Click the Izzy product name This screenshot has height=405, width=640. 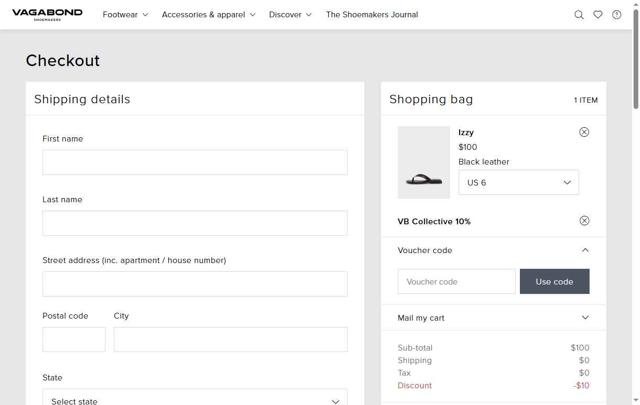tap(466, 132)
